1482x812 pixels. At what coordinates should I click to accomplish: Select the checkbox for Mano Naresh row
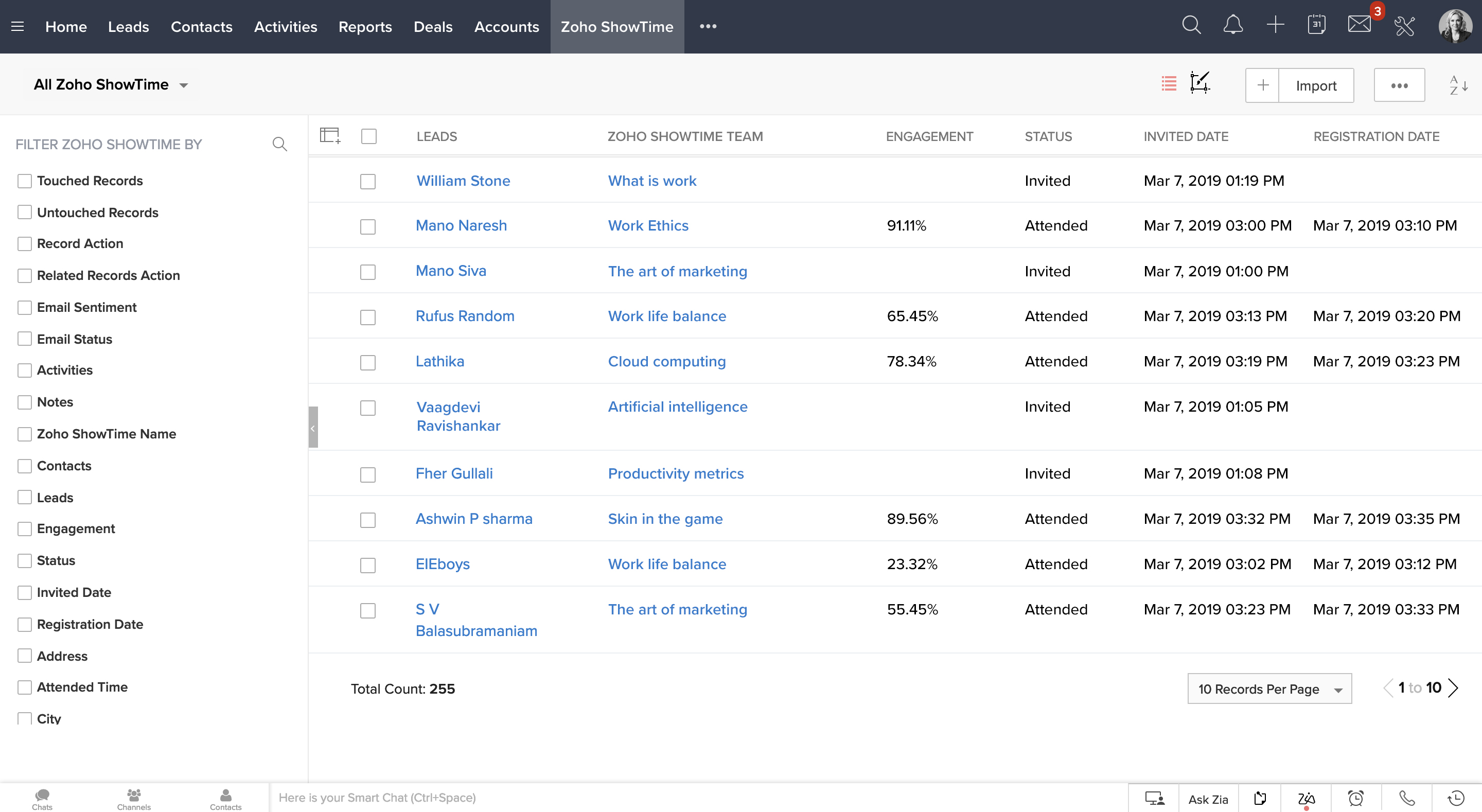coord(367,226)
